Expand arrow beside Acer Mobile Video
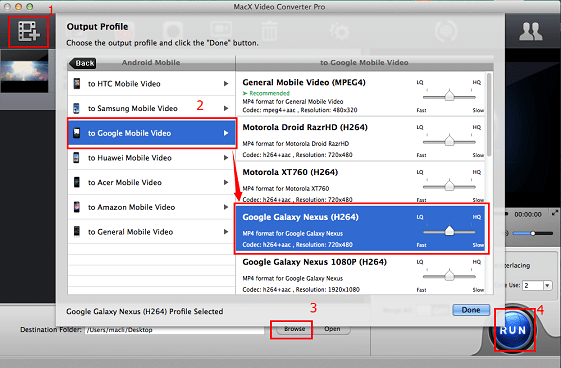 pyautogui.click(x=226, y=182)
